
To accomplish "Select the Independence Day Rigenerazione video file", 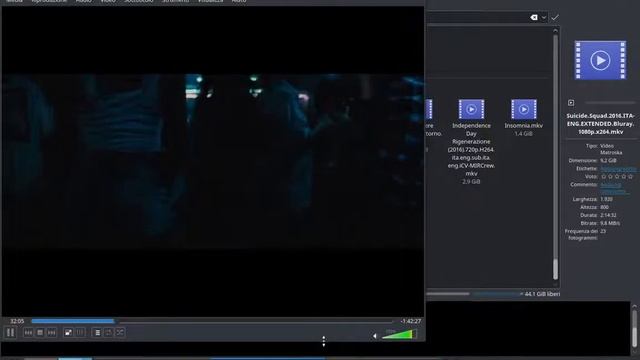I will tap(471, 141).
